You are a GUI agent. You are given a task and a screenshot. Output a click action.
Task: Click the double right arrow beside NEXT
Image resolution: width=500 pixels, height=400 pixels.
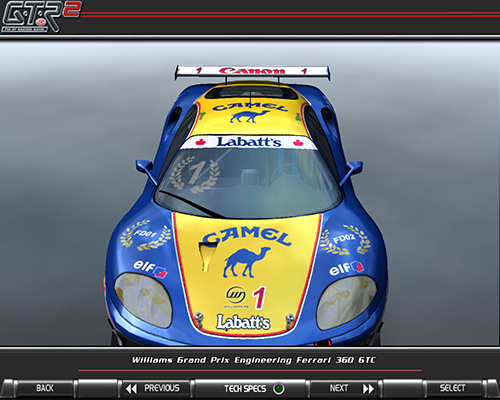368,389
